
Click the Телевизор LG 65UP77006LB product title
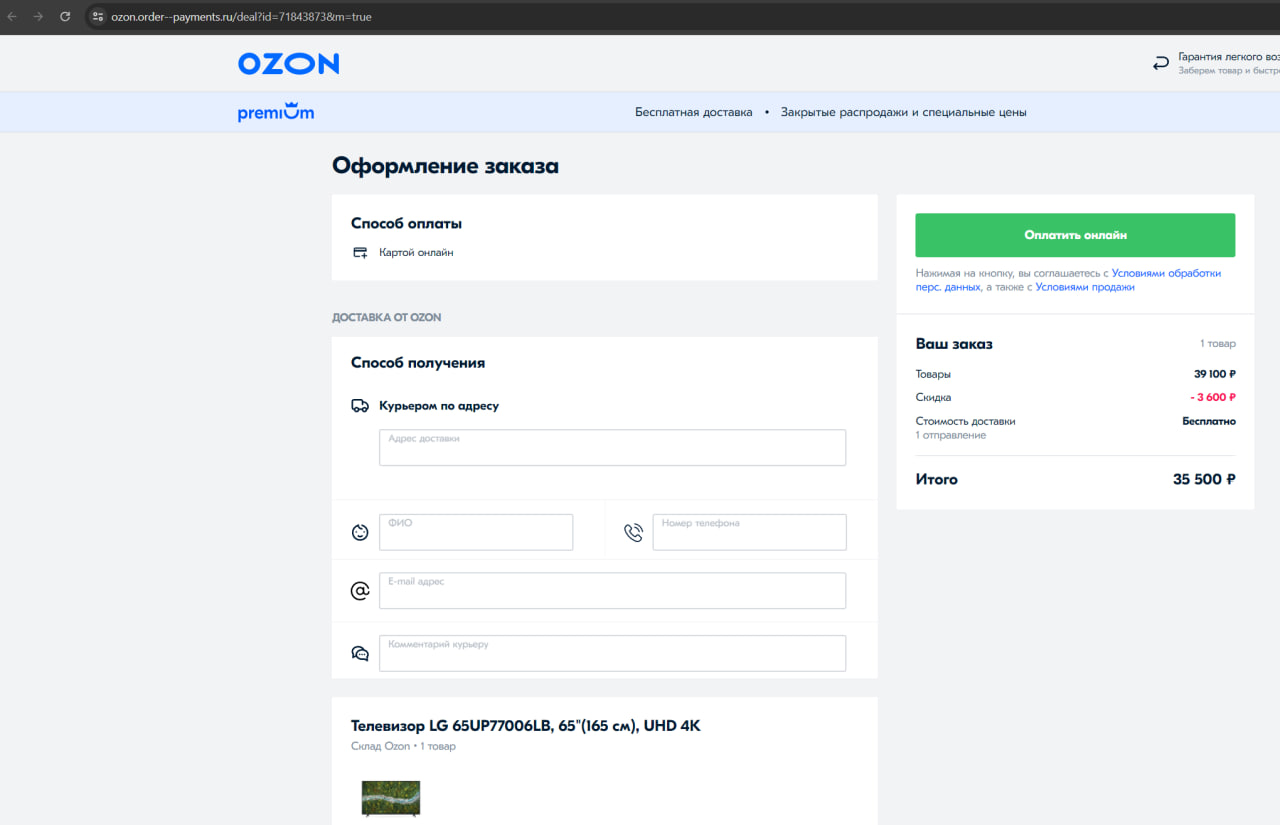tap(526, 726)
